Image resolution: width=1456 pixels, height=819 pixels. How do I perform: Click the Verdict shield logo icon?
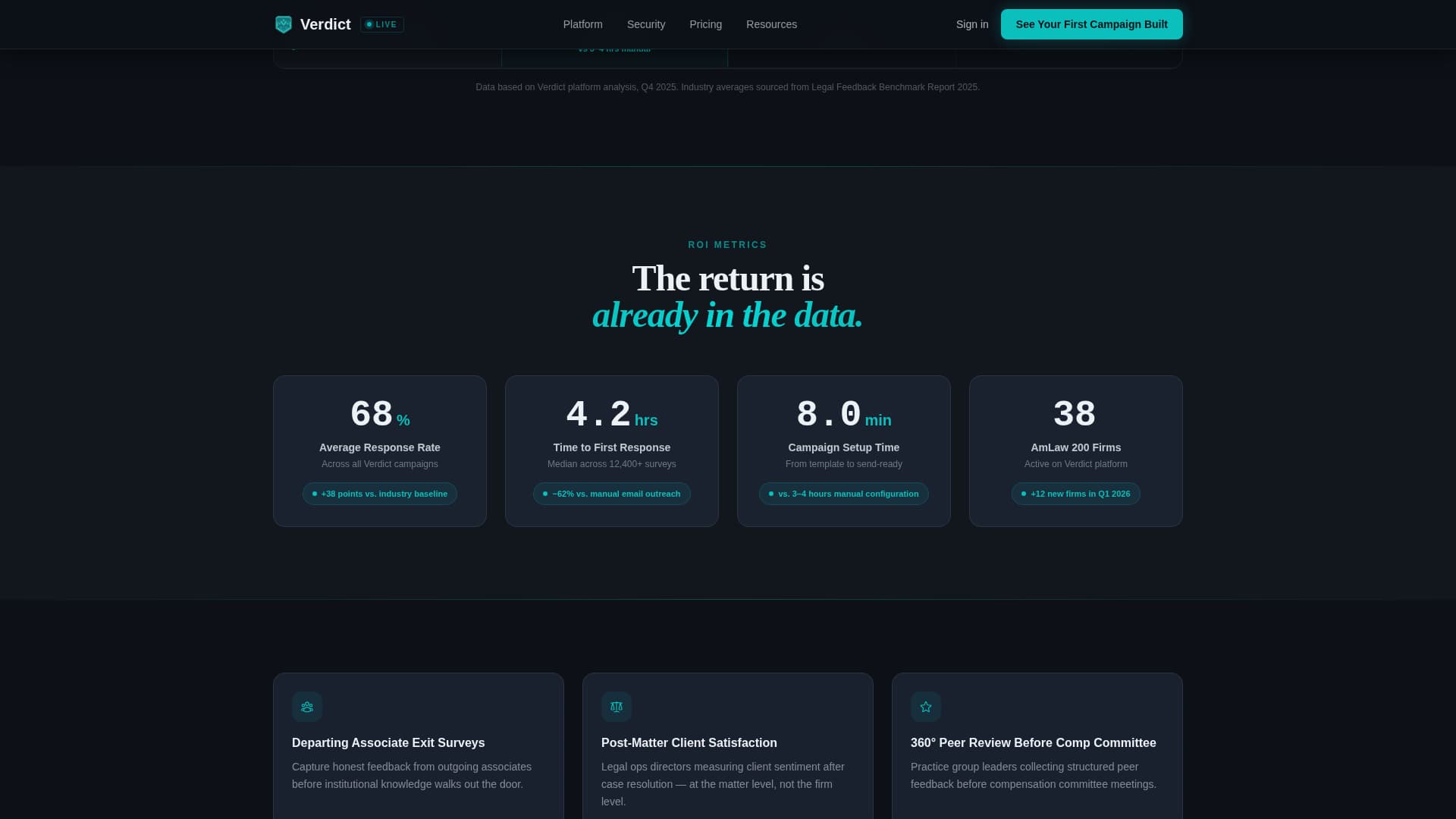[284, 24]
